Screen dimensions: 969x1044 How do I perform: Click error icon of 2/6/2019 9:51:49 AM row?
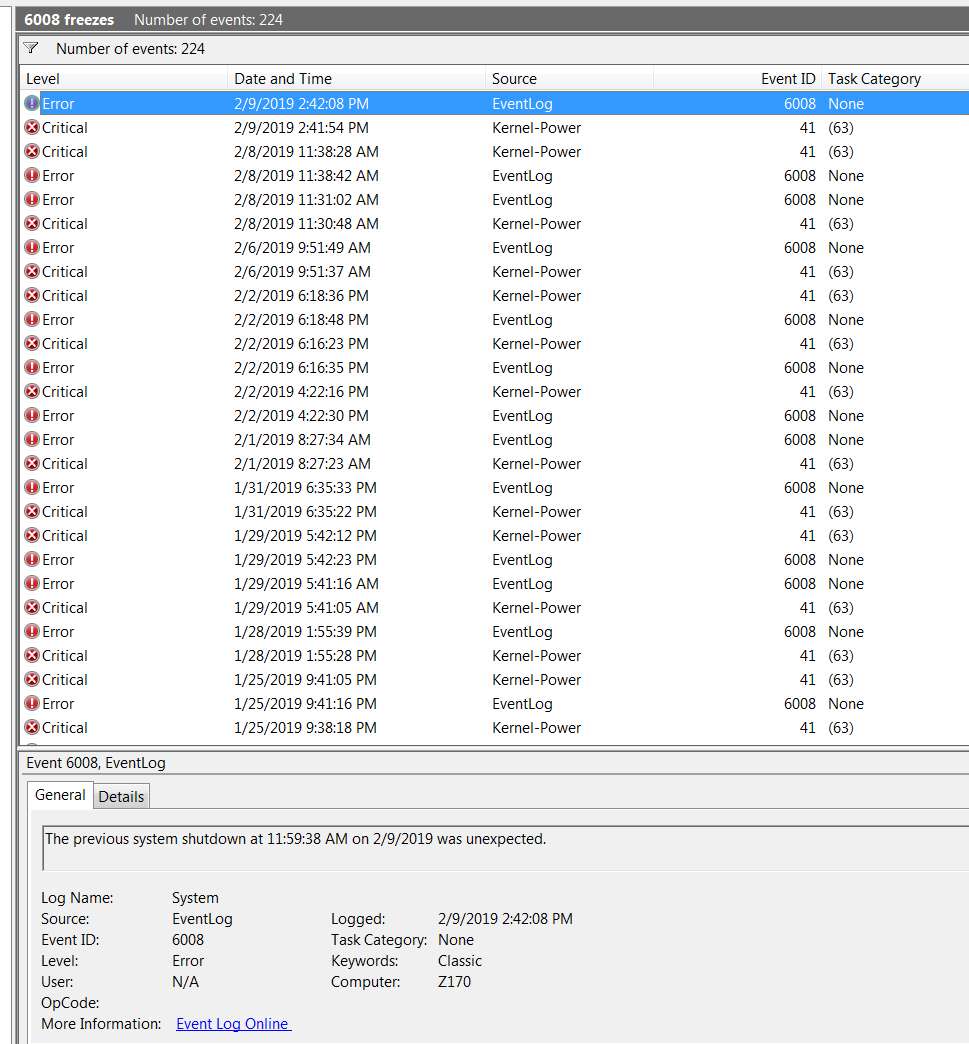pos(32,247)
